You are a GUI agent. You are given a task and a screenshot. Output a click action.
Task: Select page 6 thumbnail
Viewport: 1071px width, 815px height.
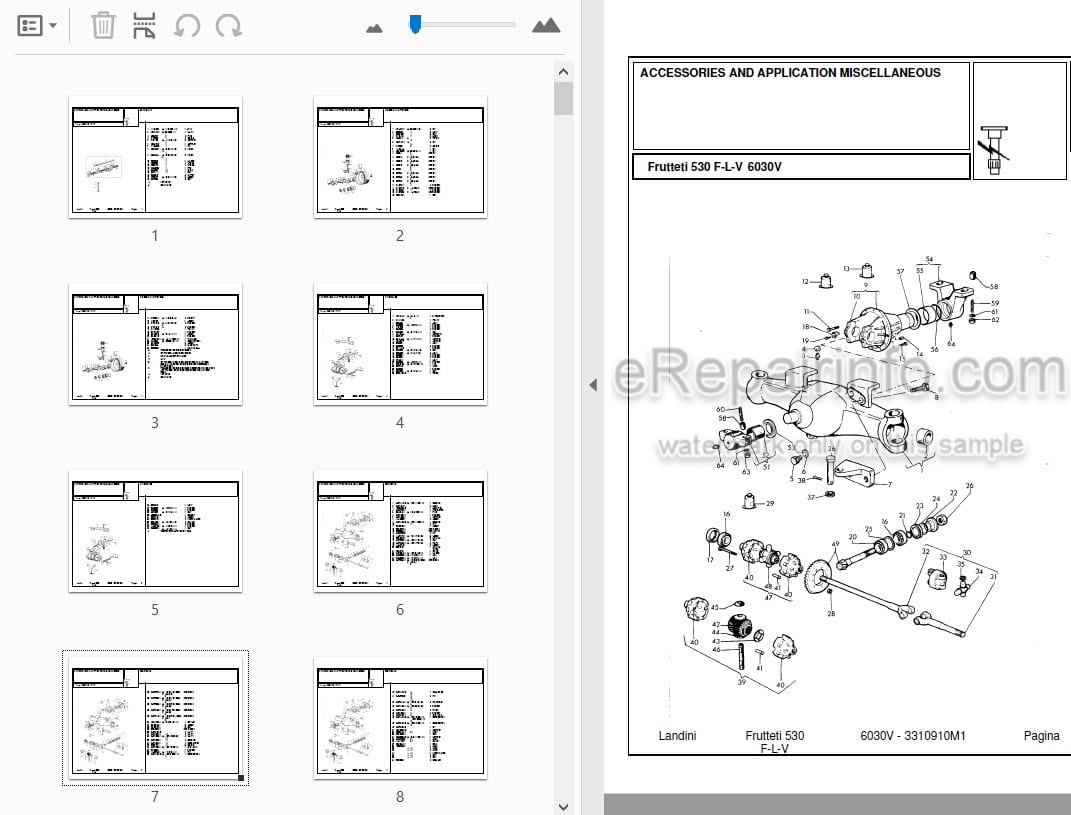(x=400, y=531)
